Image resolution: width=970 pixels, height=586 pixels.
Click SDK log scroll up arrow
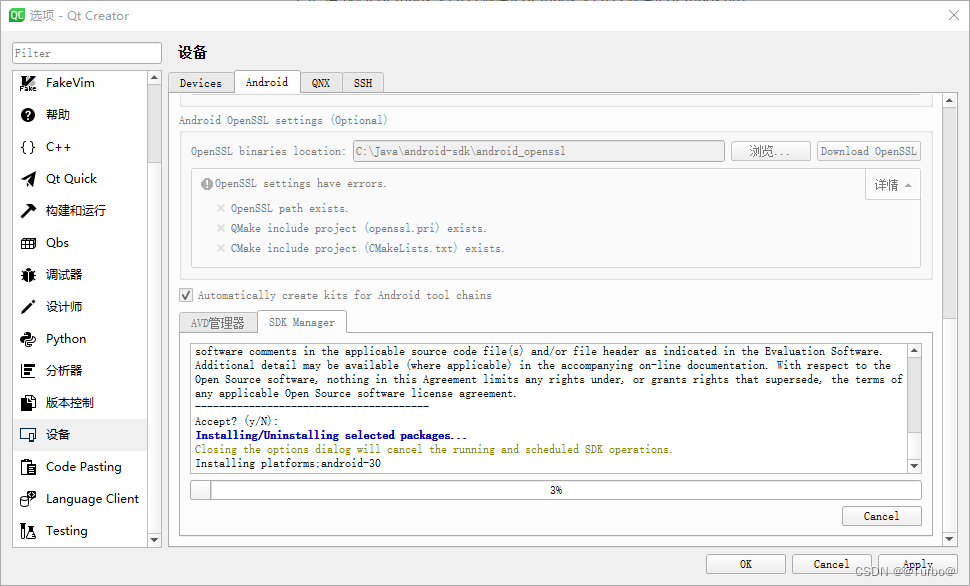(x=914, y=351)
